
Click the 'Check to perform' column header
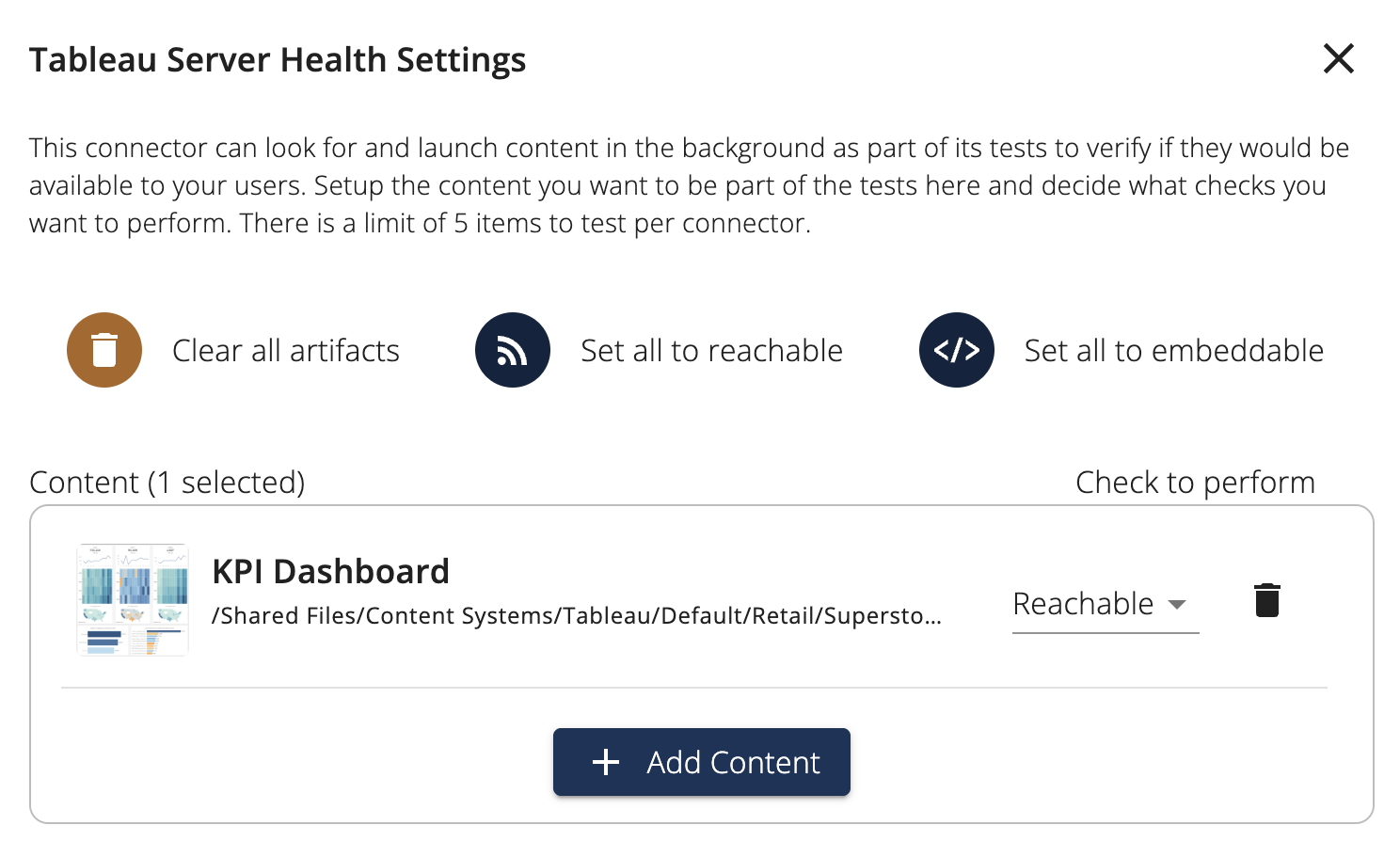(x=1195, y=483)
